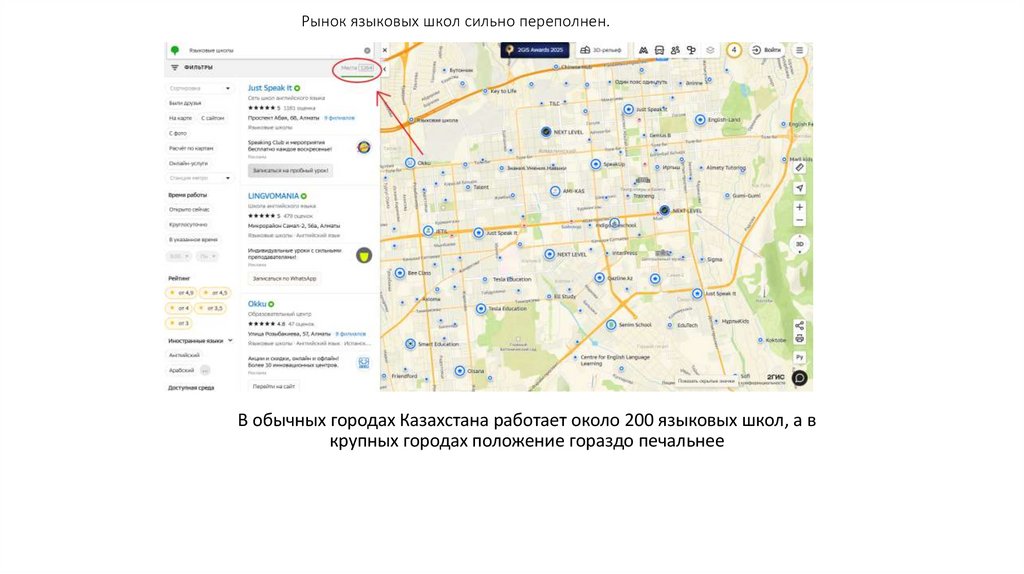The image size is (1024, 574).
Task: Click Записаться на пробный урок button
Action: pos(291,170)
